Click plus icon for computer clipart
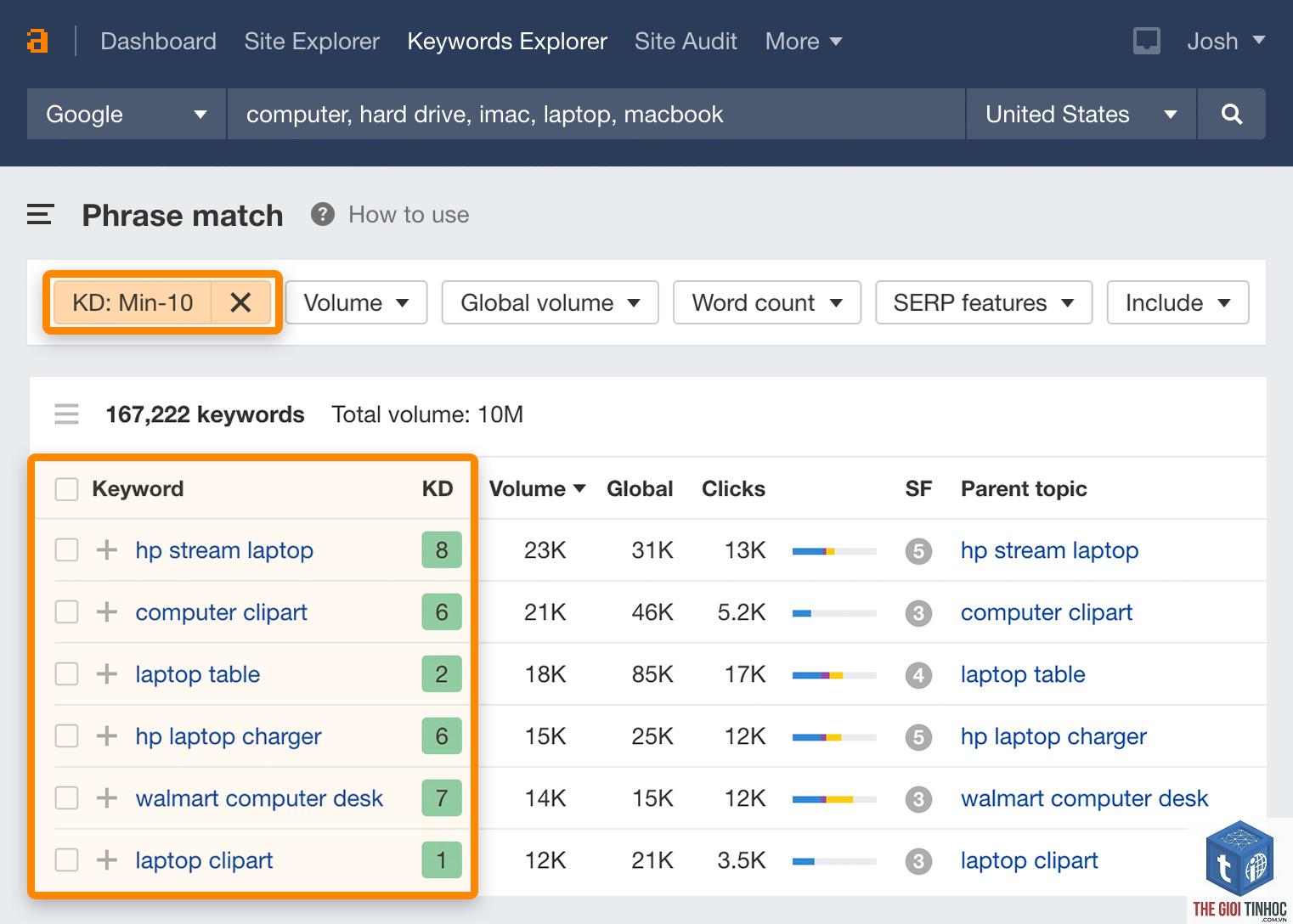The height and width of the screenshot is (924, 1293). (x=106, y=612)
